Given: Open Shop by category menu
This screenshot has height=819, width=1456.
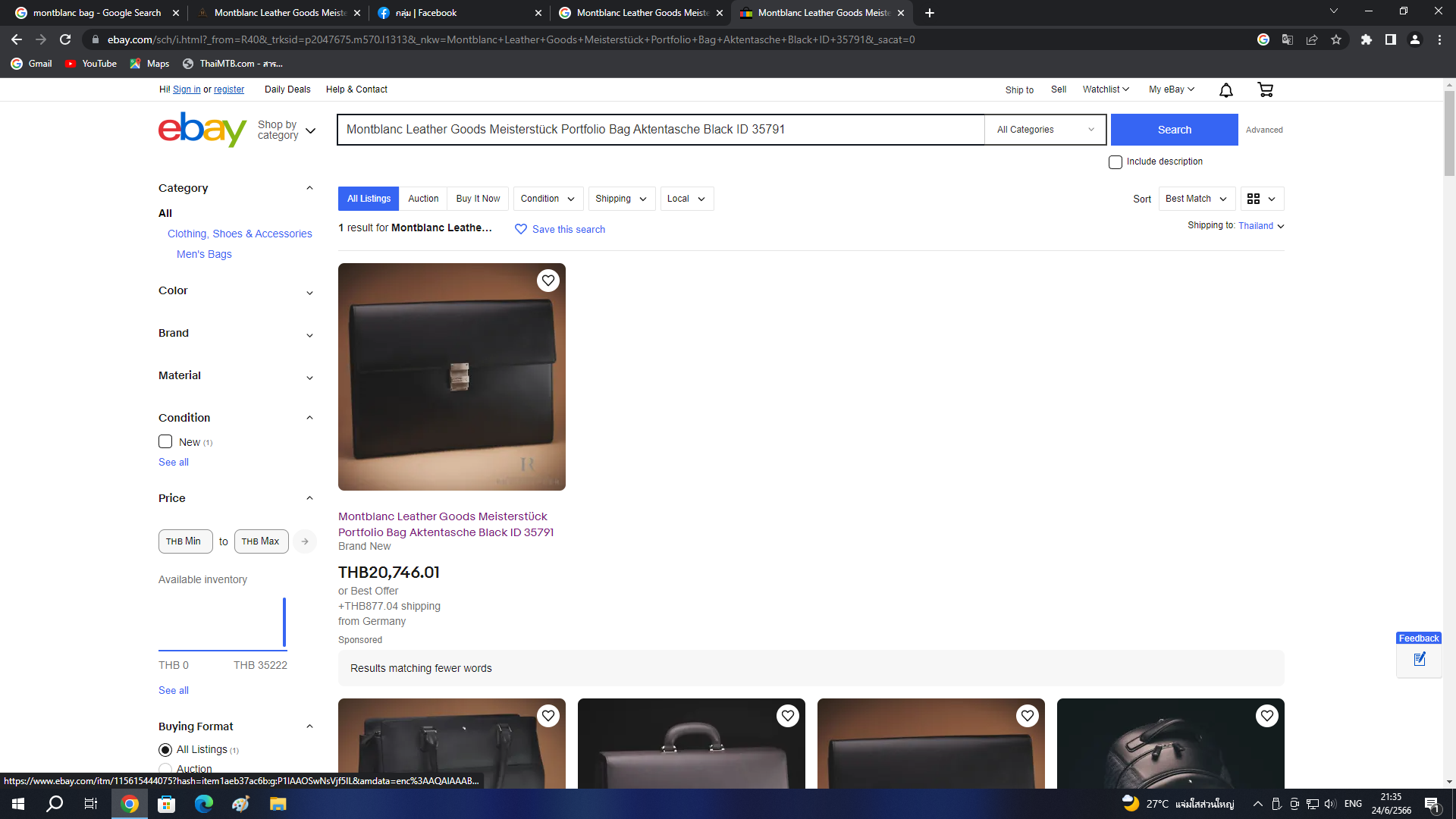Looking at the screenshot, I should 287,130.
